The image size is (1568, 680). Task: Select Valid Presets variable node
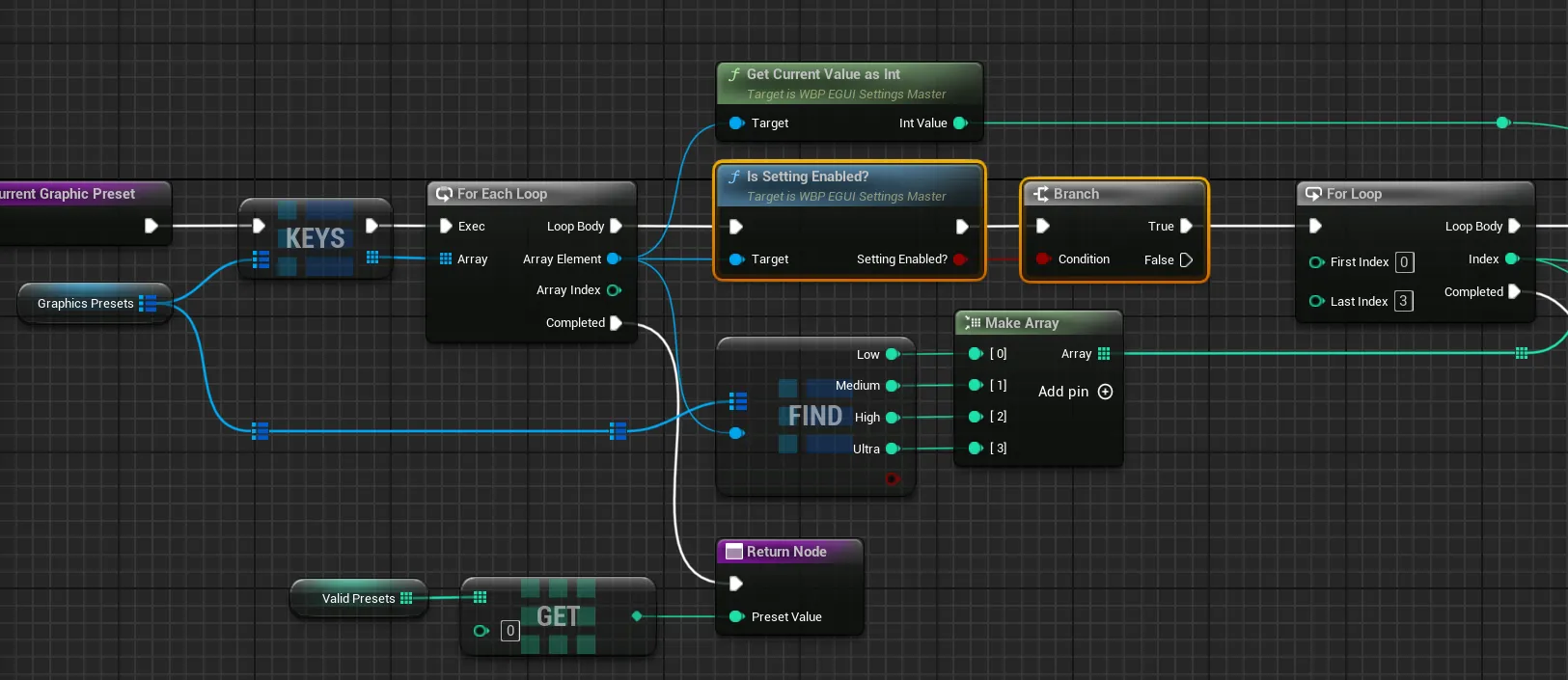pos(358,599)
